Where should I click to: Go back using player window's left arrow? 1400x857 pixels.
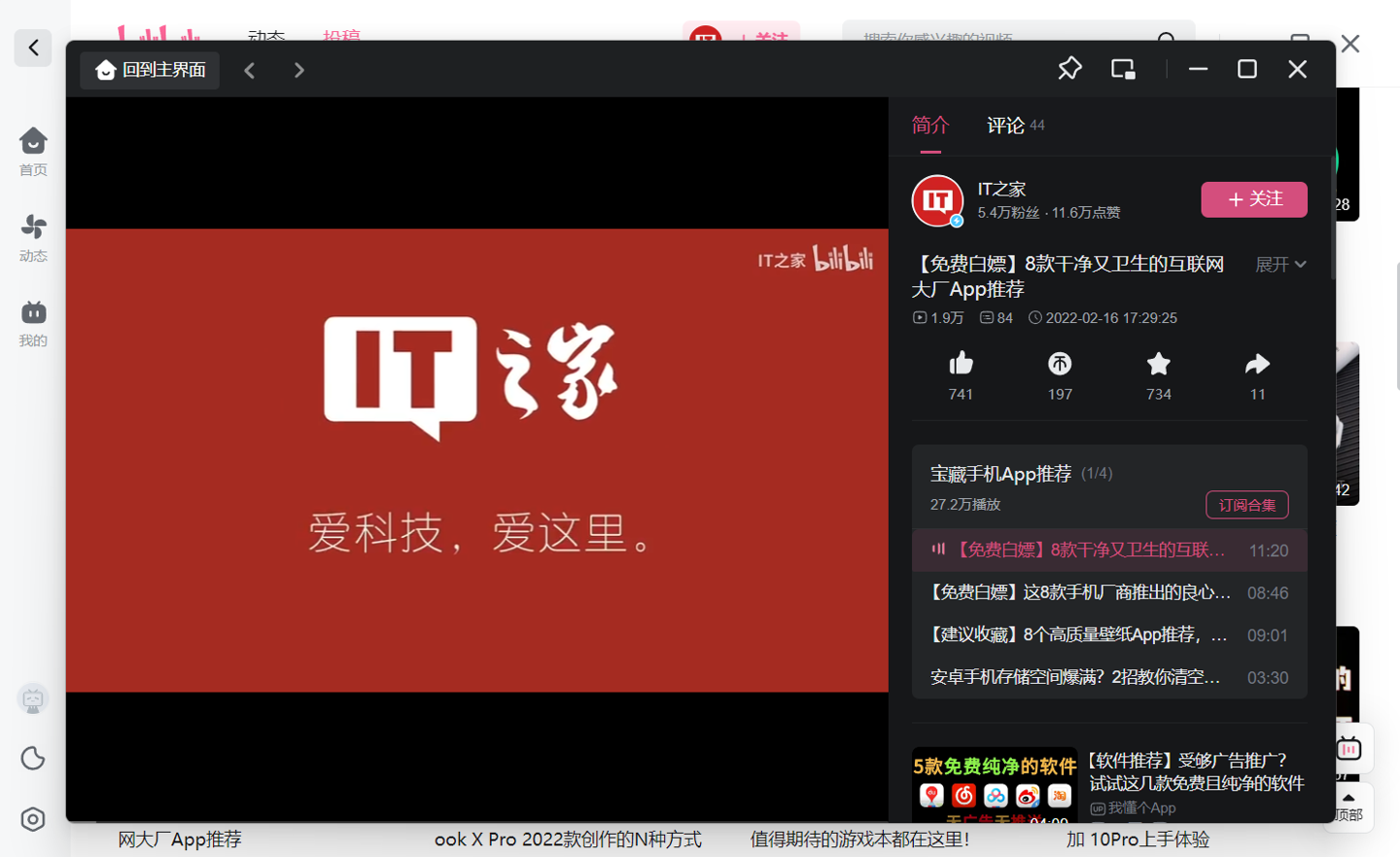[x=250, y=70]
